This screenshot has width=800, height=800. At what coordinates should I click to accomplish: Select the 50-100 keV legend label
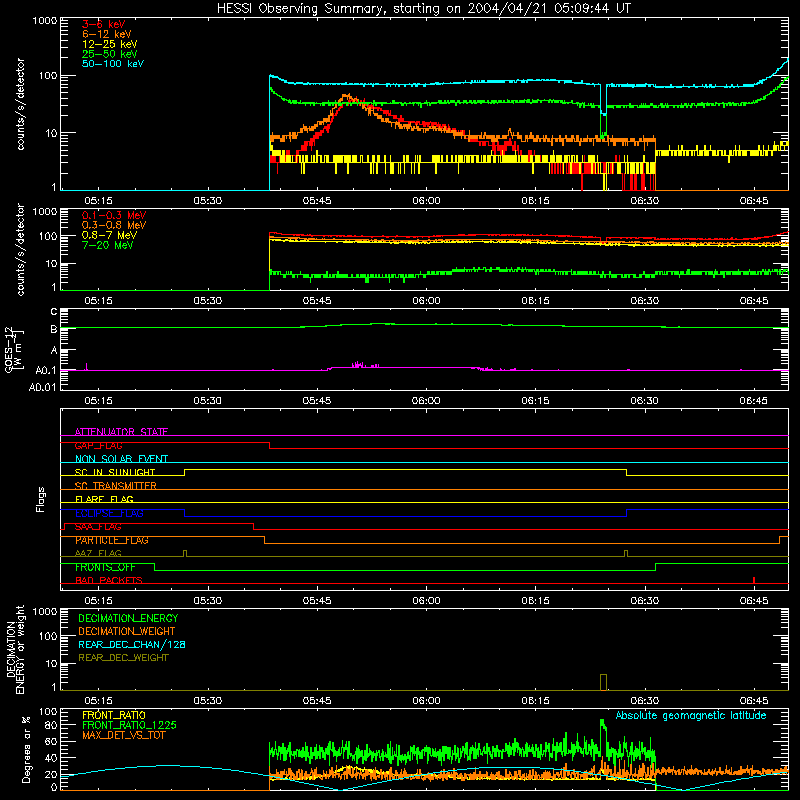[113, 64]
